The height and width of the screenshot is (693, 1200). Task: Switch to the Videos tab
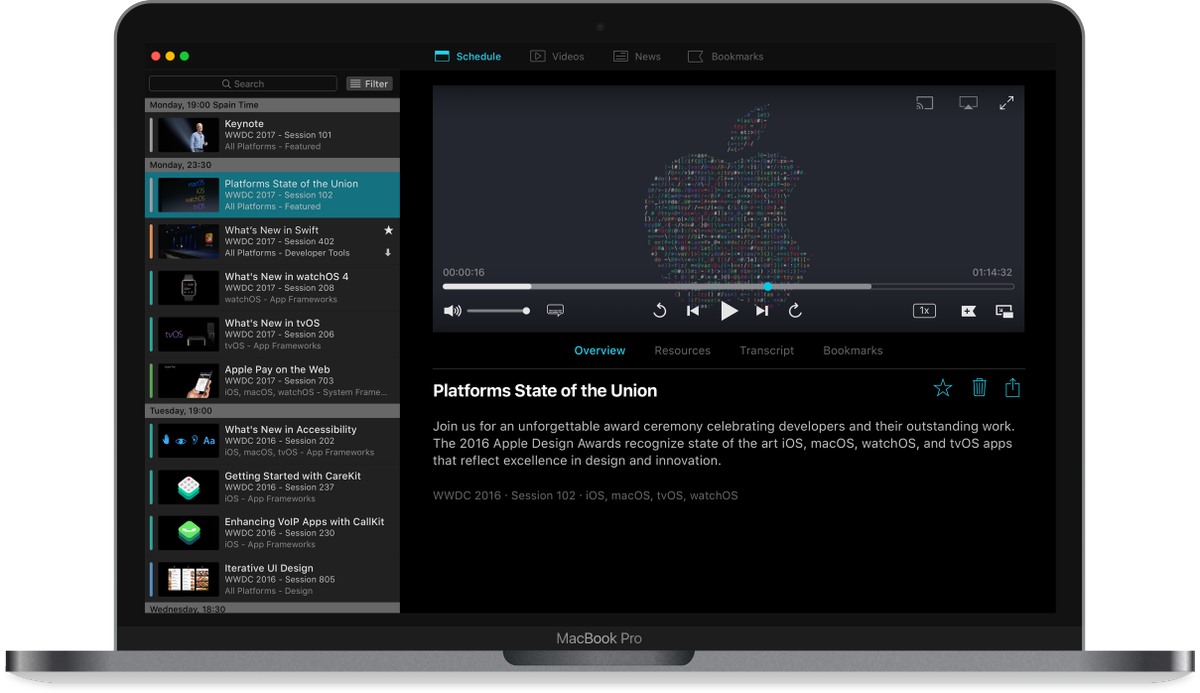[x=557, y=57]
